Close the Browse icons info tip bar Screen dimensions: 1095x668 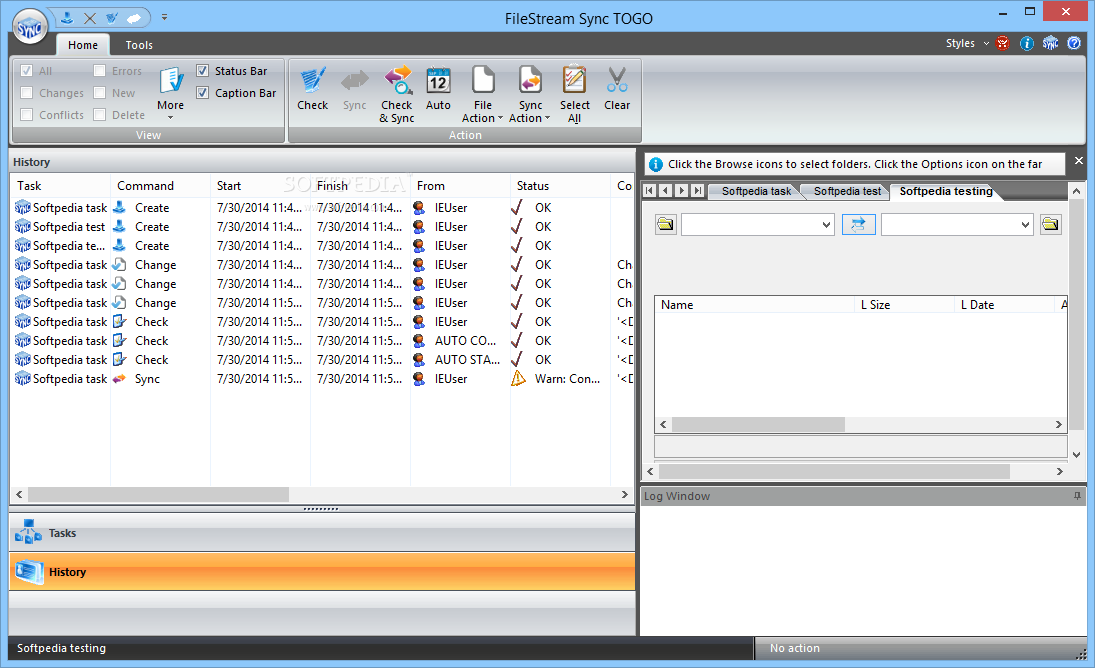pyautogui.click(x=1079, y=161)
